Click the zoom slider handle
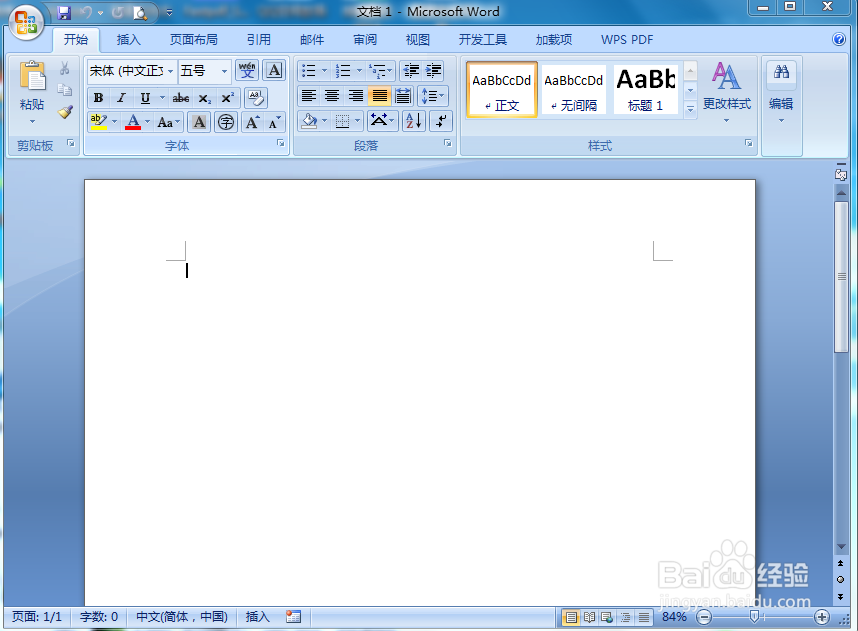The height and width of the screenshot is (631, 858). click(x=754, y=617)
